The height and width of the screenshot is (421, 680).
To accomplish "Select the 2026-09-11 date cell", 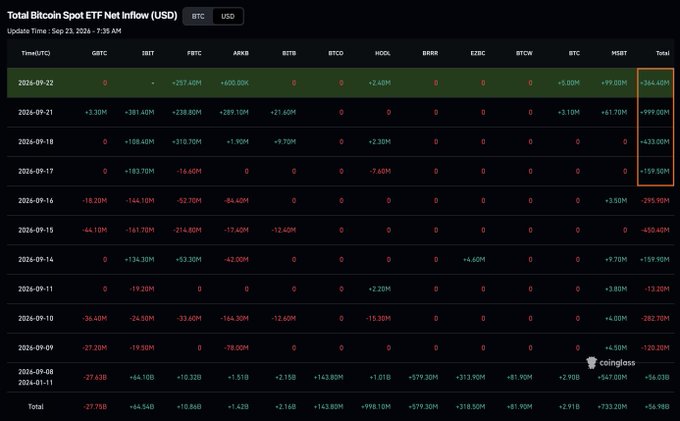I will (x=36, y=289).
